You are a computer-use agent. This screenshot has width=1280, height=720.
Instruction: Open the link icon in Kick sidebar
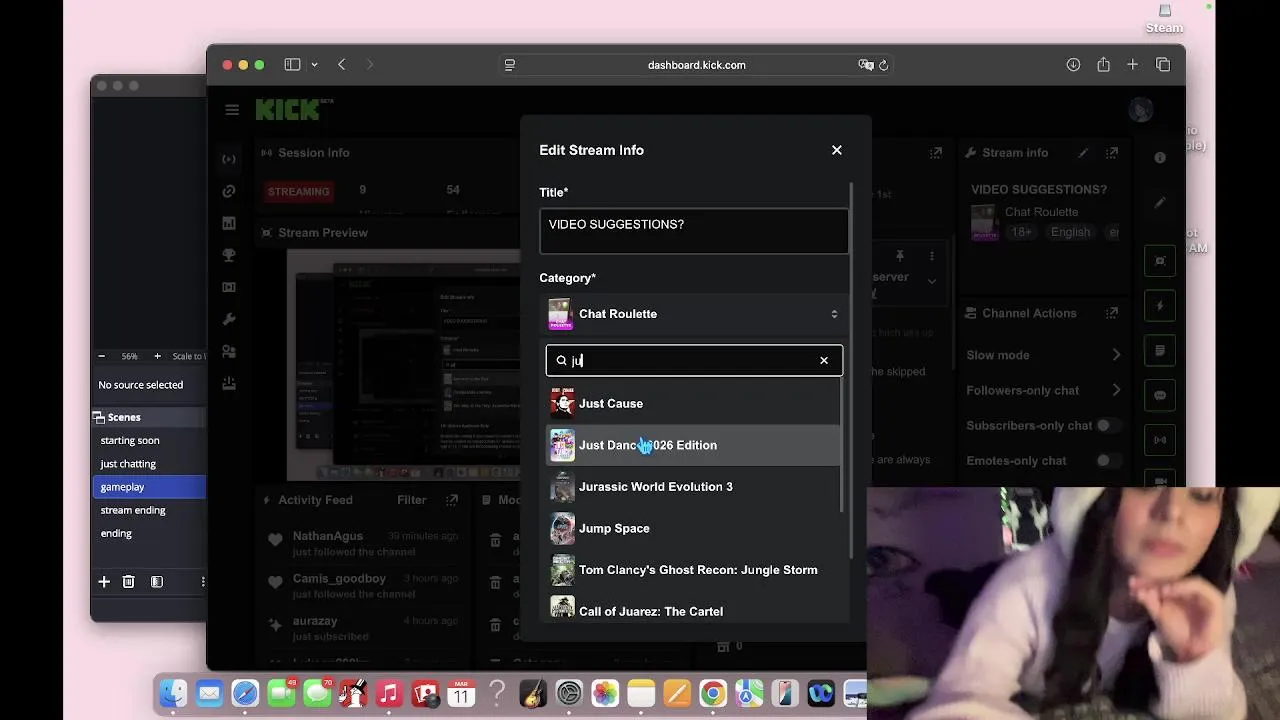229,191
